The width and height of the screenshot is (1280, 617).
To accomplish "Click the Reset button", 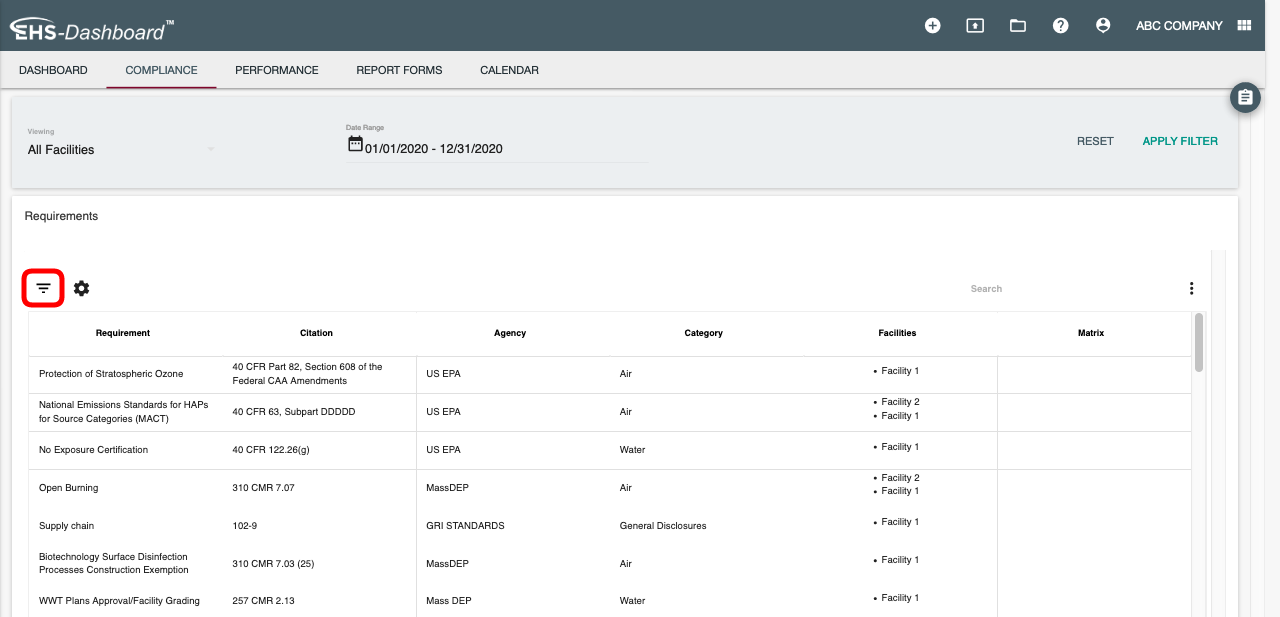I will coord(1095,141).
